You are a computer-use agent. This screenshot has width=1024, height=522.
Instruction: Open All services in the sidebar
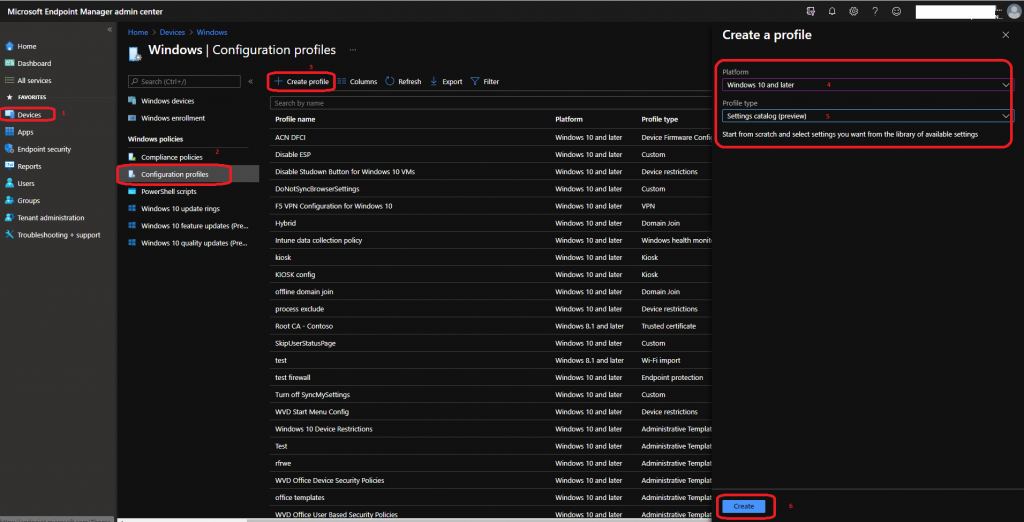coord(34,80)
